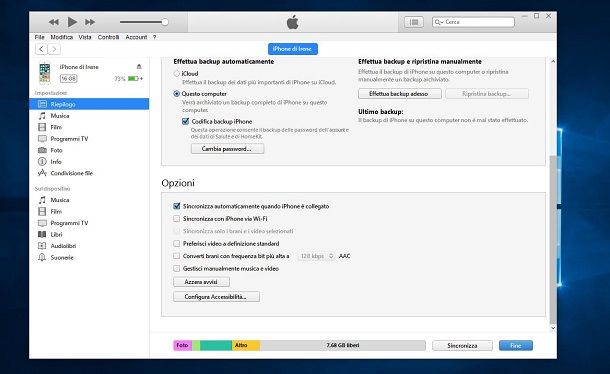
Task: Open the Account menu
Action: 136,37
